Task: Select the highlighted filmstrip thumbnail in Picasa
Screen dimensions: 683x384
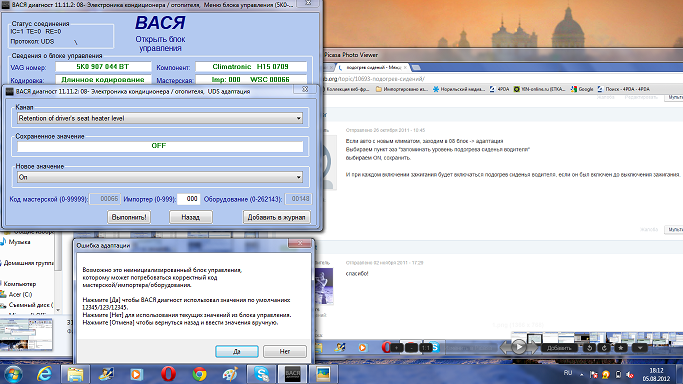Action: pyautogui.click(x=534, y=339)
